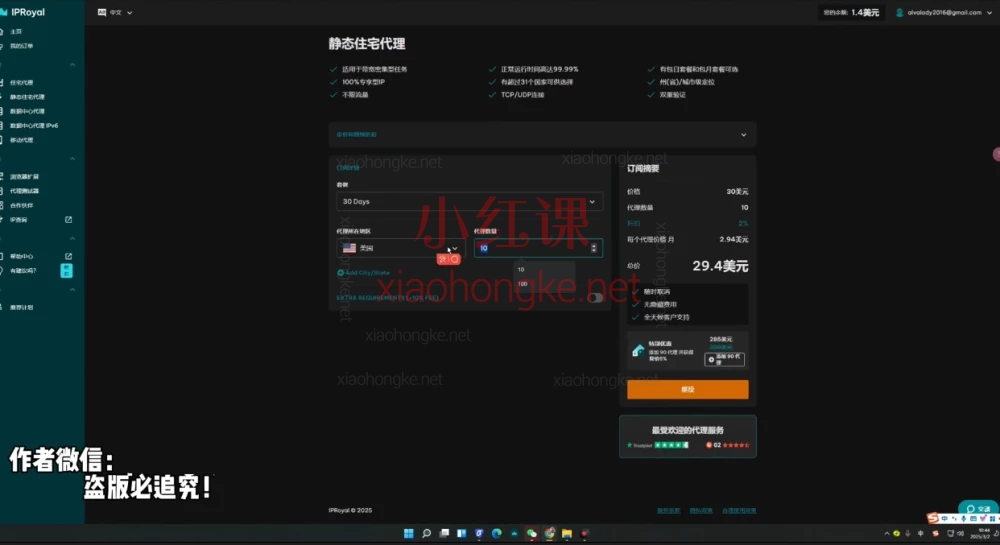The image size is (1000, 545).
Task: Open 数据中心代理 IPv6 in the sidebar
Action: click(33, 126)
